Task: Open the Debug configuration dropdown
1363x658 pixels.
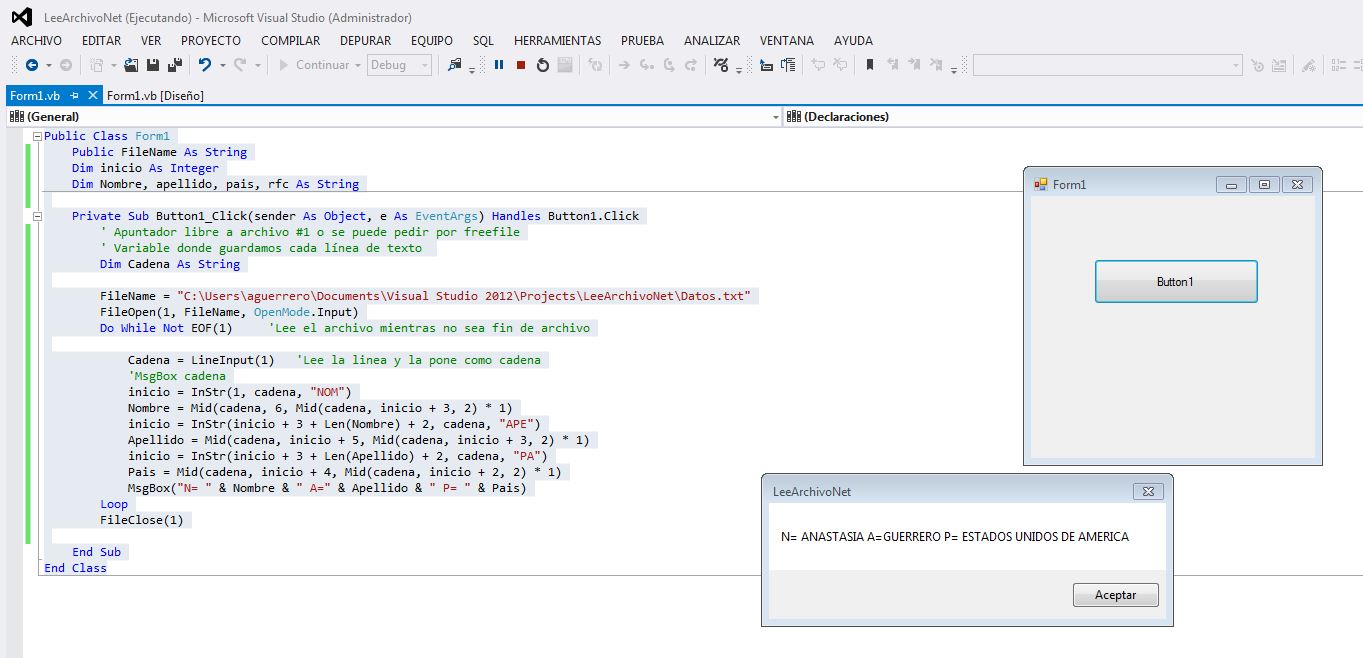Action: pos(400,65)
